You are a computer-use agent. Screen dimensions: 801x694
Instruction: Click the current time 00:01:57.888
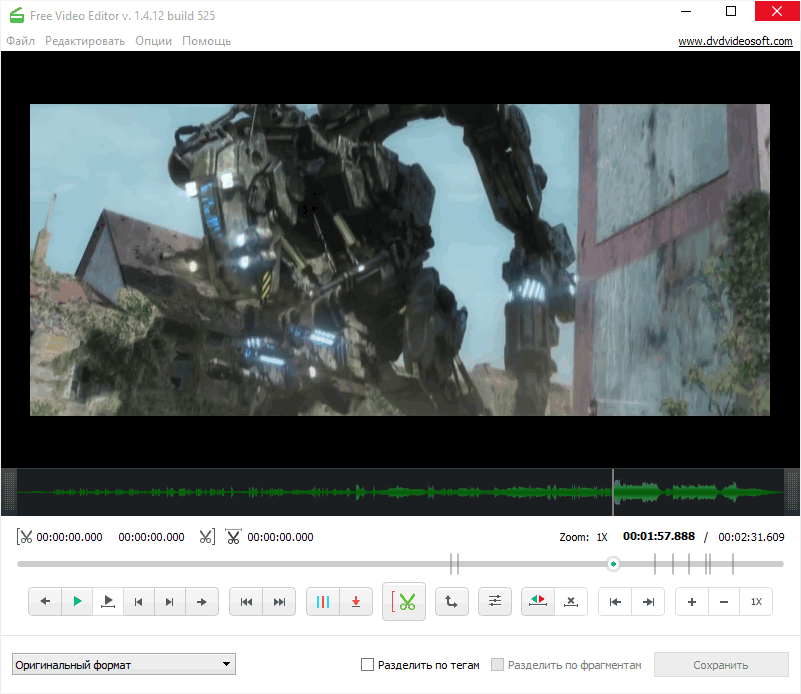coord(658,536)
